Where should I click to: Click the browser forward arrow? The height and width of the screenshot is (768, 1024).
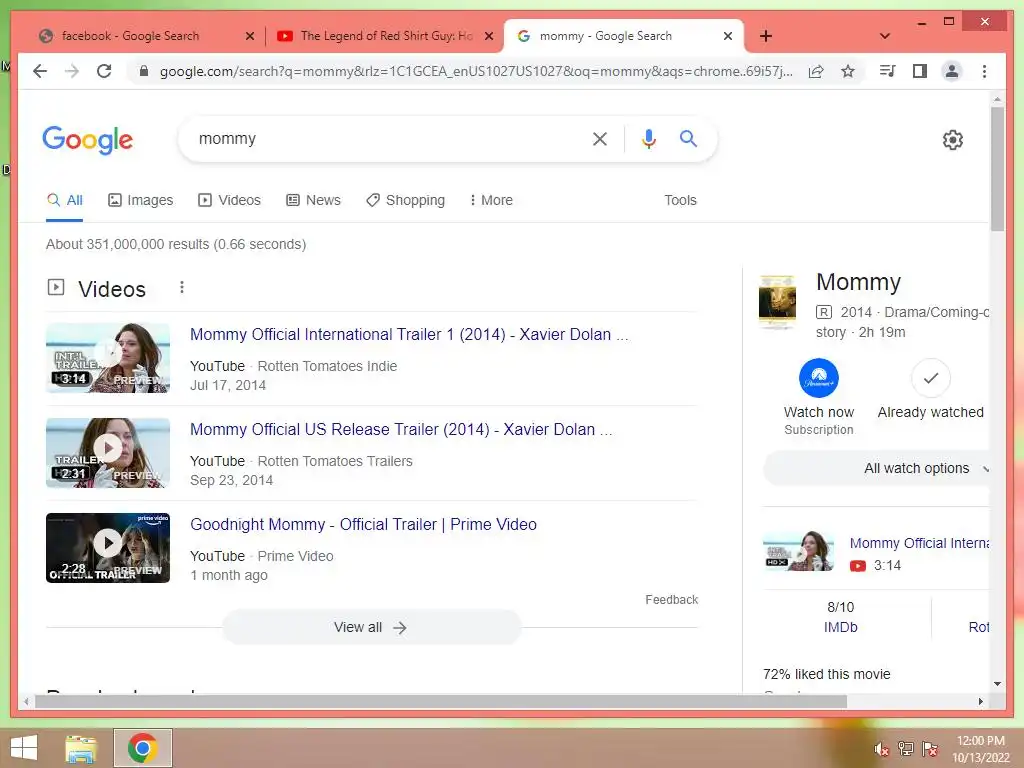point(72,71)
